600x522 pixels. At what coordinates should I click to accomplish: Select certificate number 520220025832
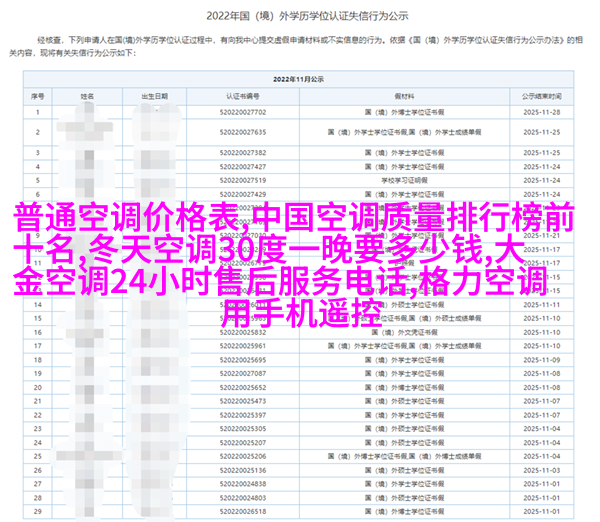coord(243,332)
